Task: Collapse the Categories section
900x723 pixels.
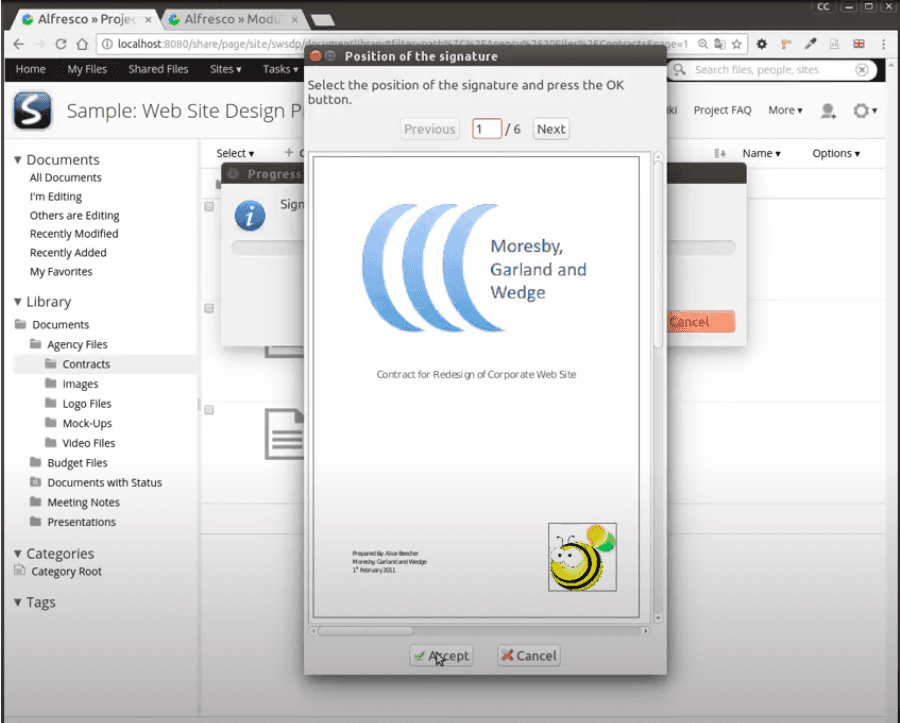Action: (18, 554)
